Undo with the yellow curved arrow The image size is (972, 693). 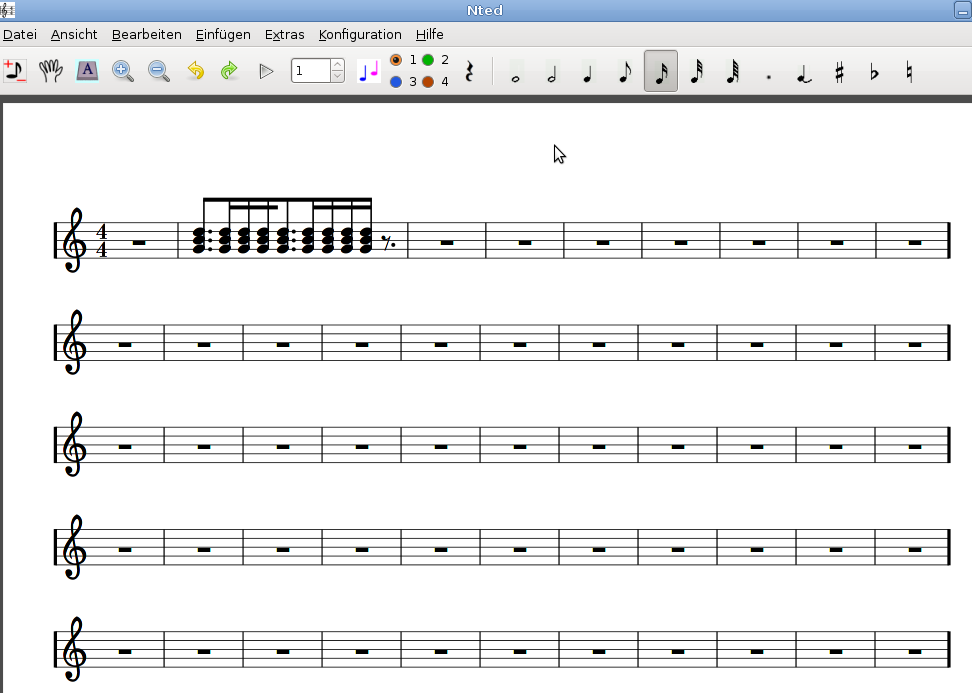(x=195, y=71)
